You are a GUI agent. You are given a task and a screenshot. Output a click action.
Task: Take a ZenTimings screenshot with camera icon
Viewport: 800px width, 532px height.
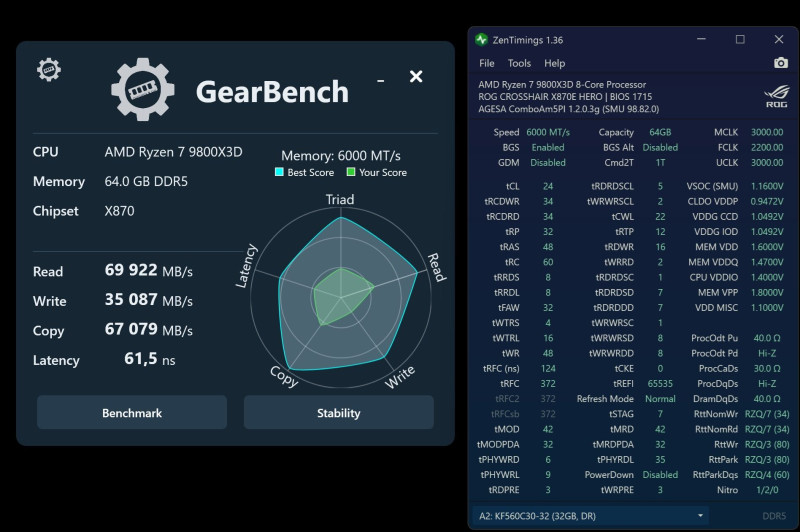pos(781,63)
